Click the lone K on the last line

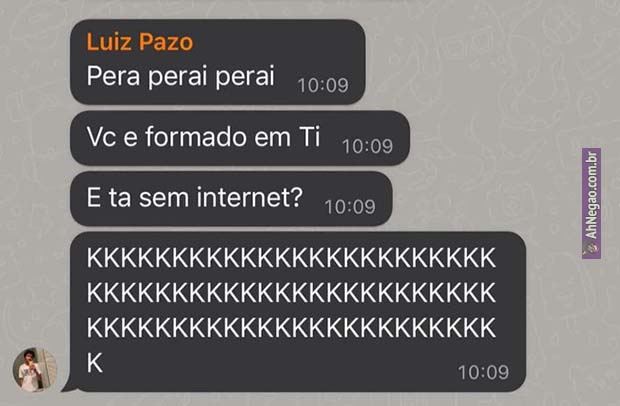[95, 363]
